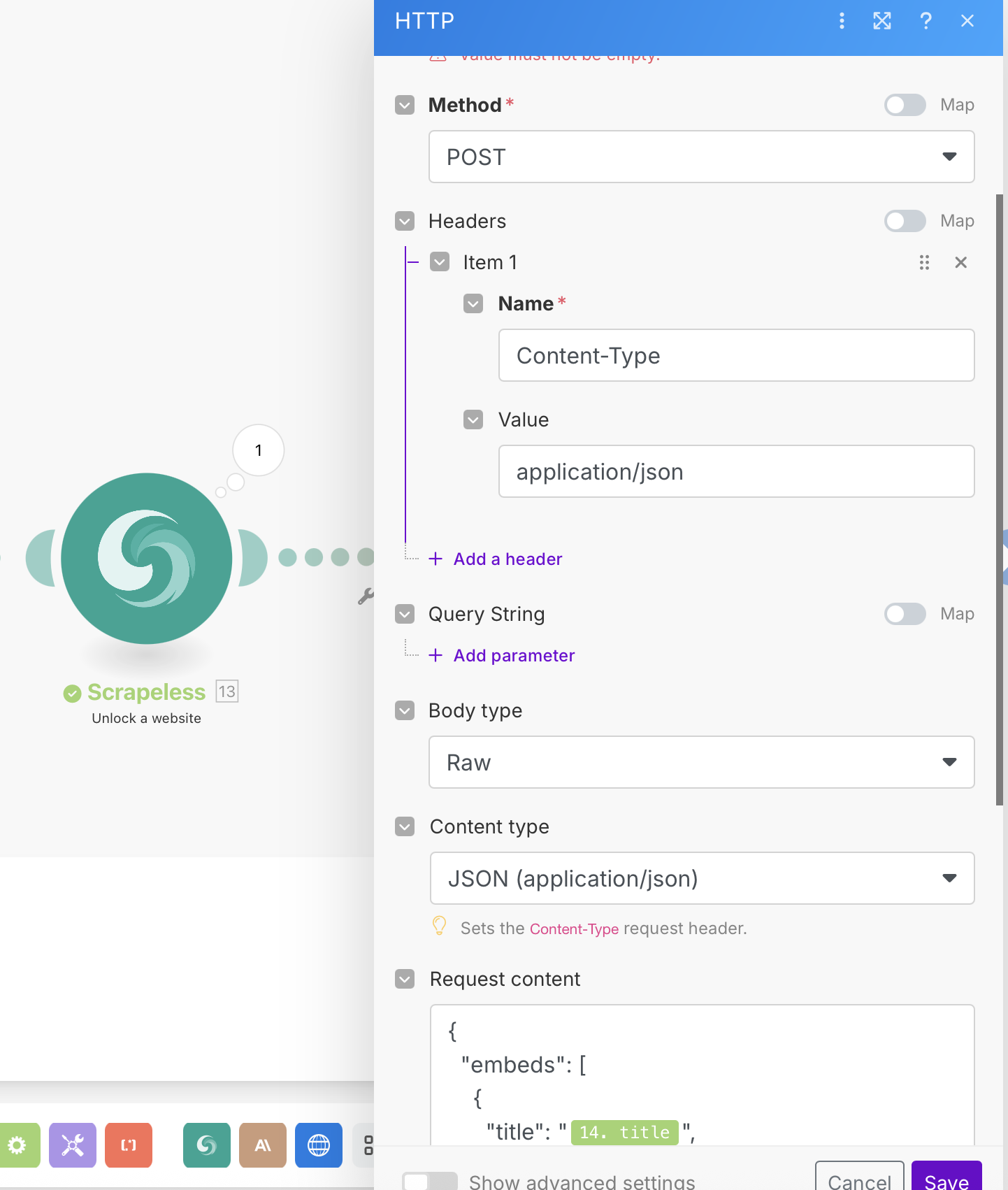Click the plus icon beside Add a header
Screen dimensions: 1008x1190
[x=435, y=559]
